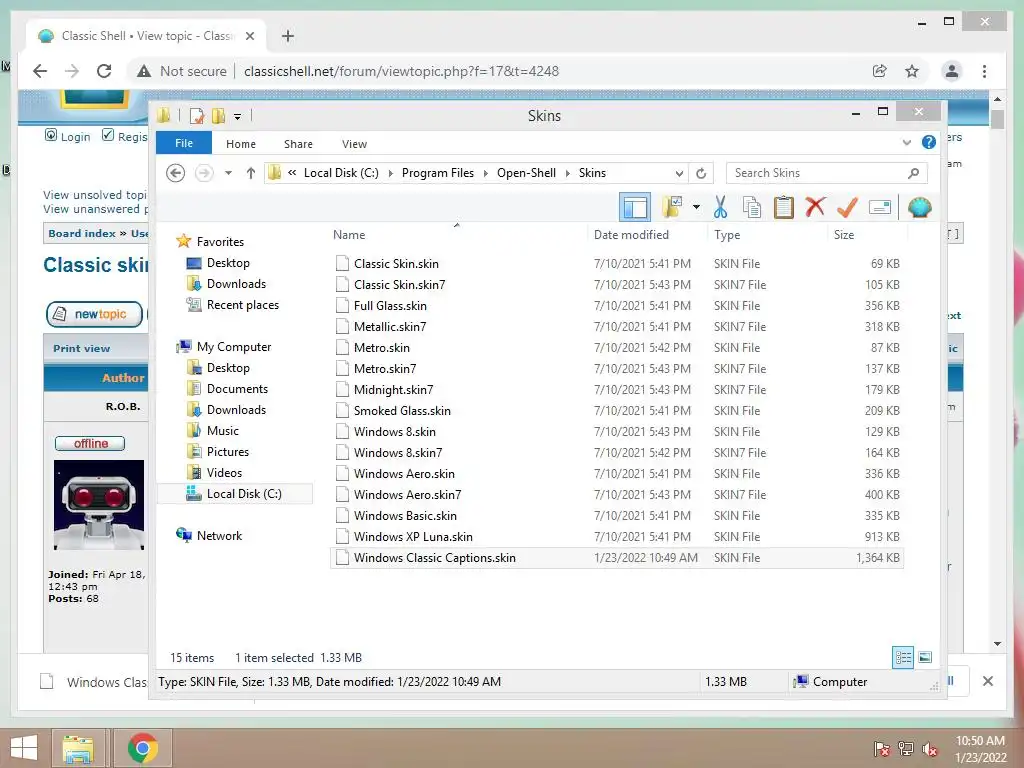This screenshot has width=1024, height=768.
Task: Select Videos folder in navigation pane
Action: [x=224, y=473]
